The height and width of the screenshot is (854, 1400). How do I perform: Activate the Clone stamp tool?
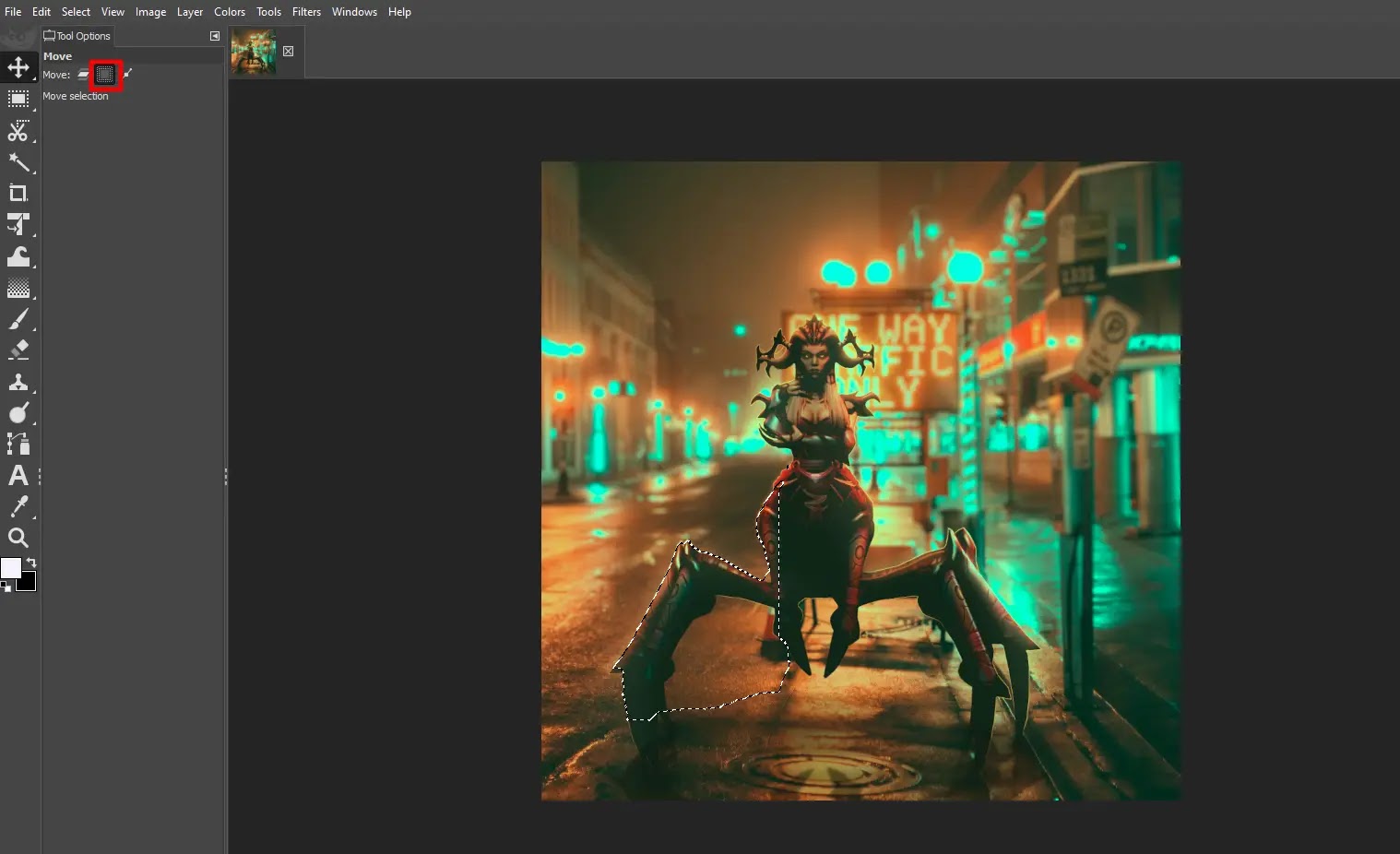[18, 382]
